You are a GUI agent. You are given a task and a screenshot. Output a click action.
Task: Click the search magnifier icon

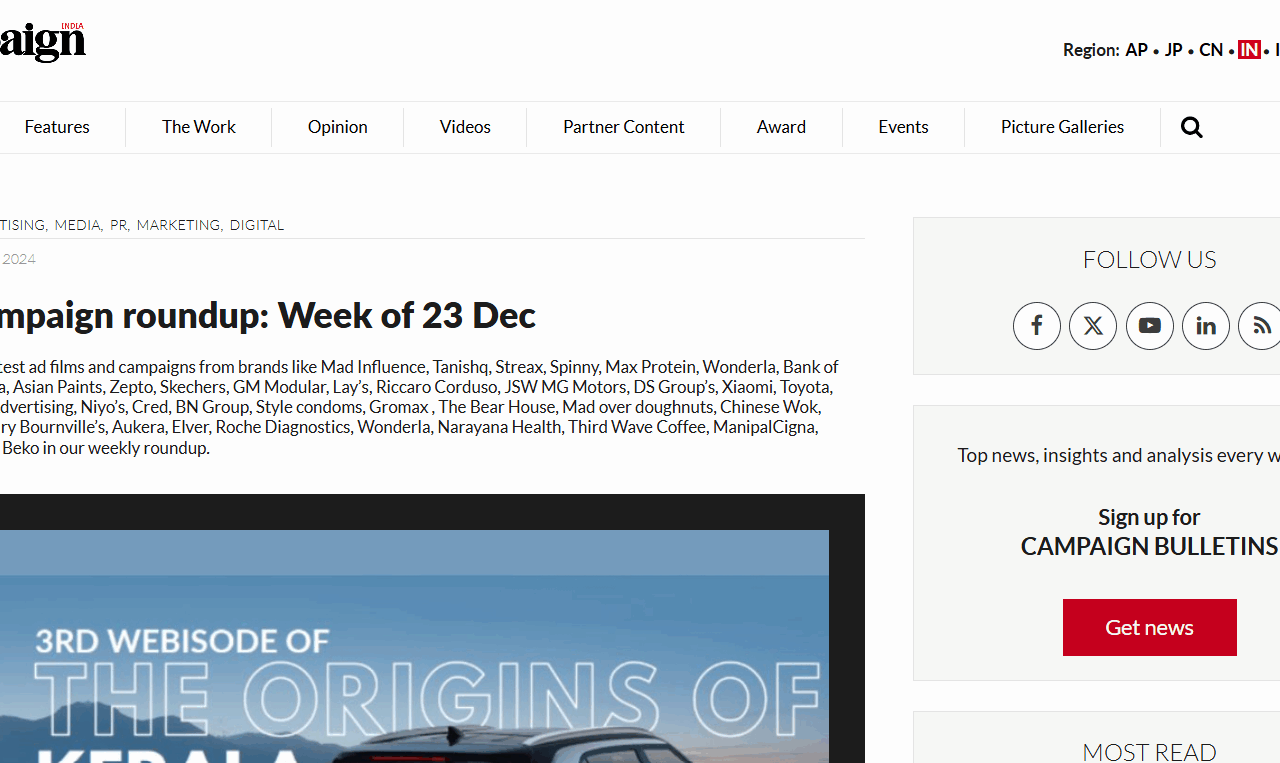[1191, 127]
